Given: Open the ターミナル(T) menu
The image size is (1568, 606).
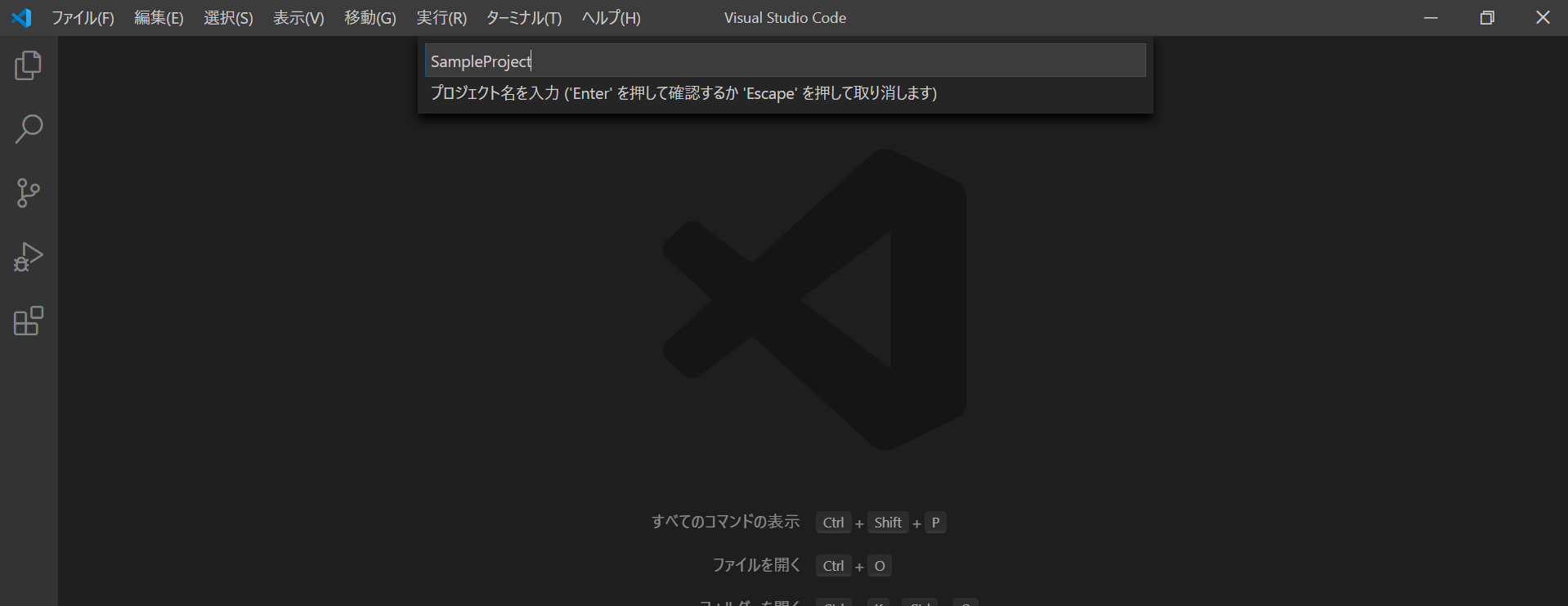Looking at the screenshot, I should tap(524, 18).
